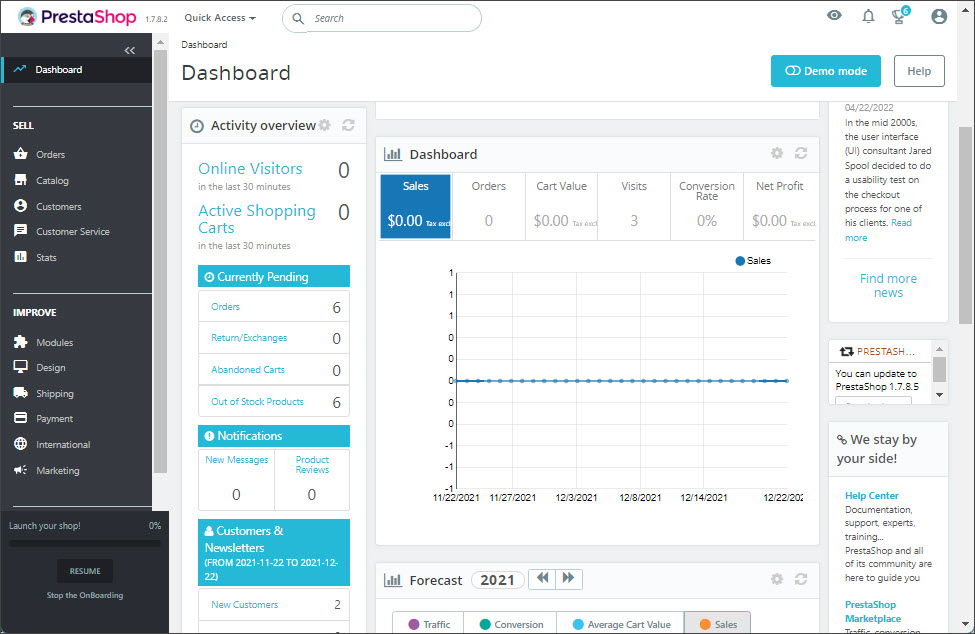Refresh Forecast panel

tap(801, 579)
